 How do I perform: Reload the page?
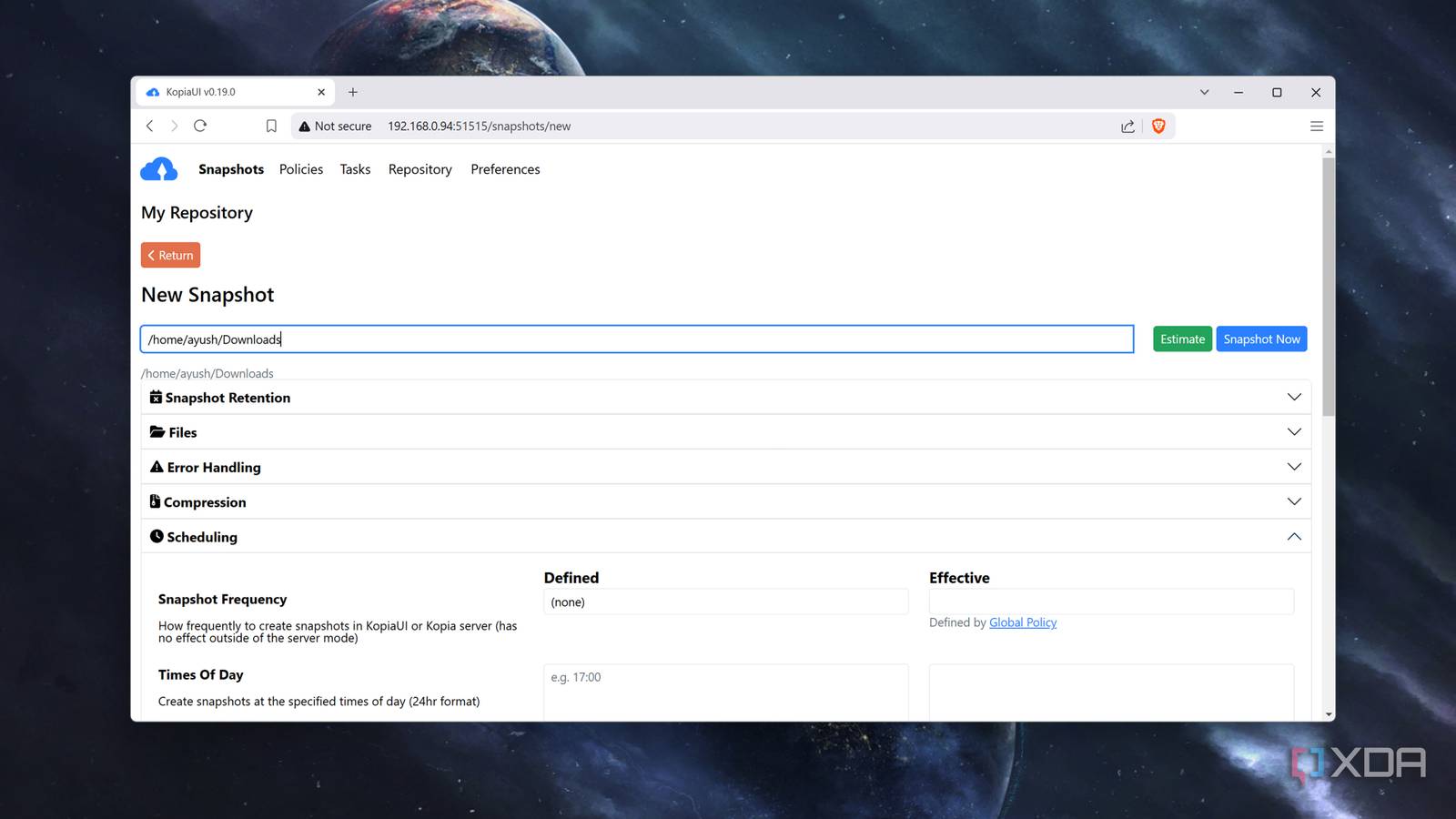(x=200, y=126)
